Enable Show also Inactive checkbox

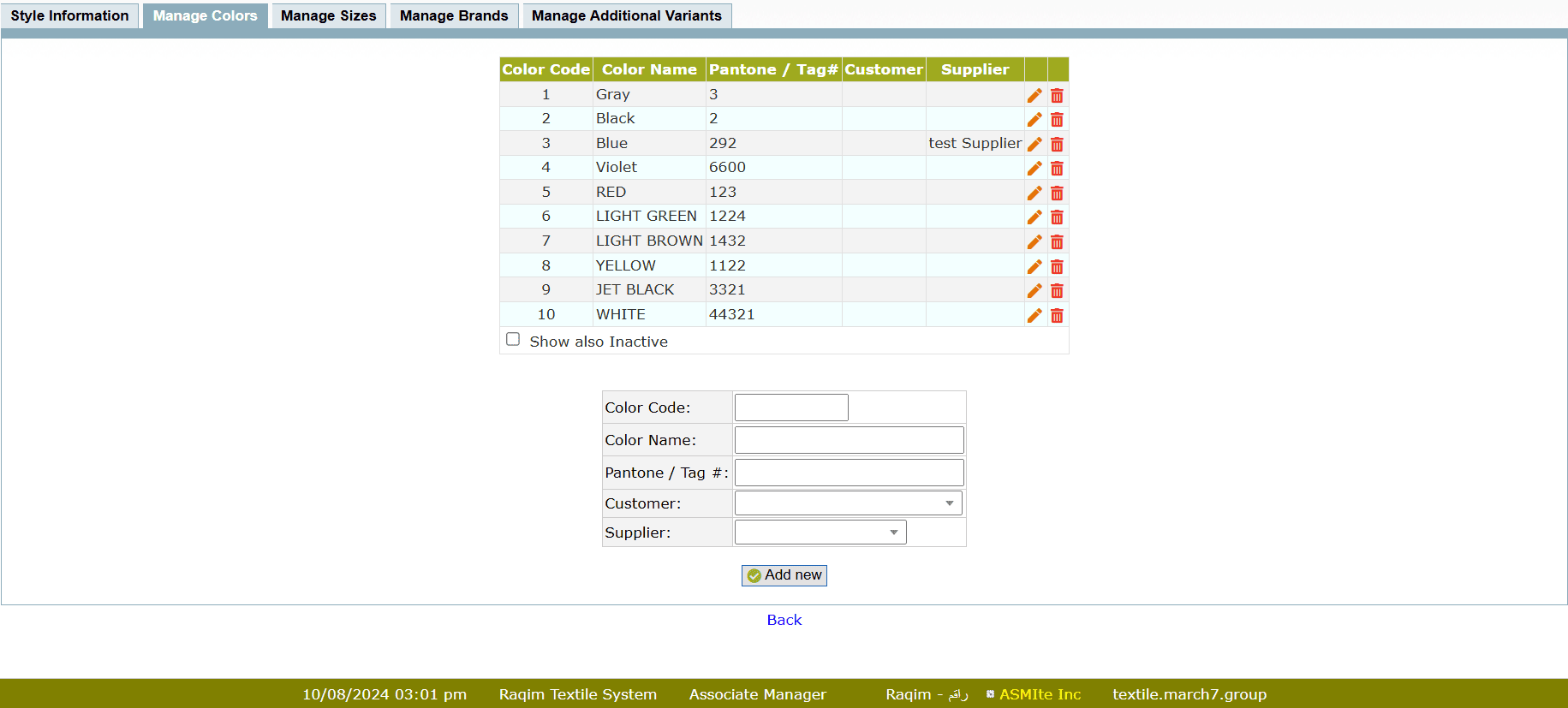(513, 340)
